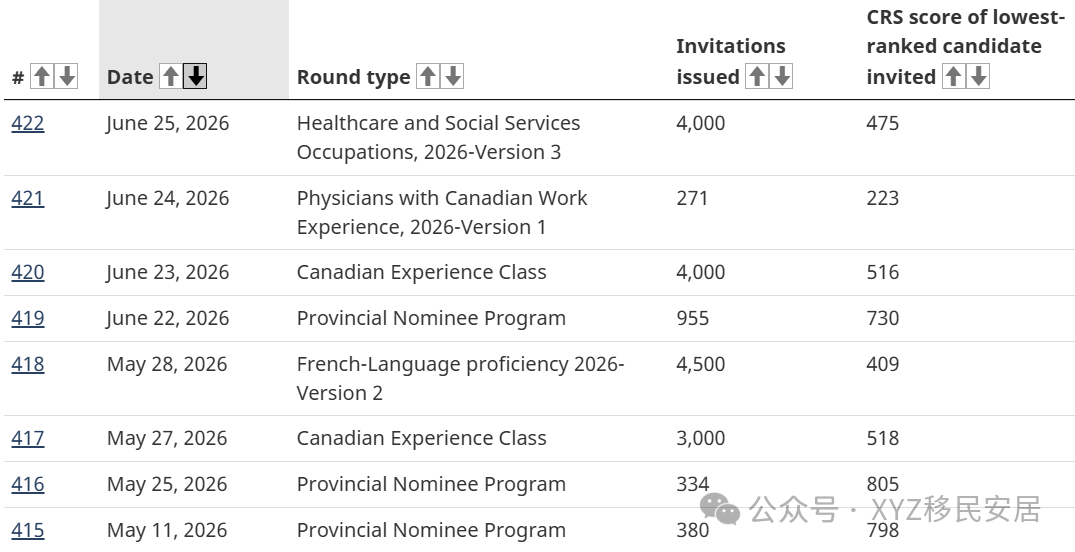Screen dimensions: 1075x552
Task: Sort Date column descending
Action: click(195, 76)
